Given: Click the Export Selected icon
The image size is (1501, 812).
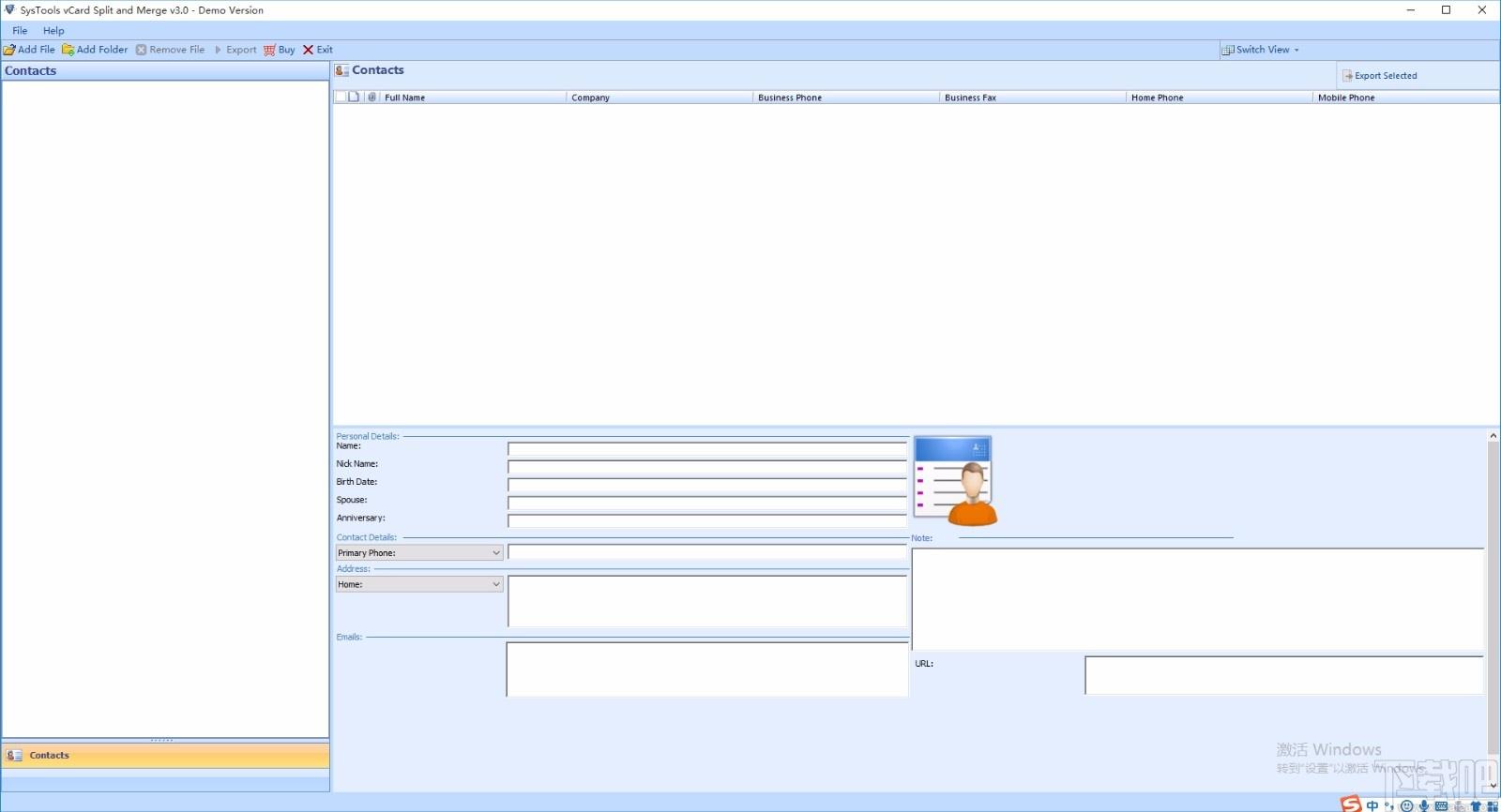Looking at the screenshot, I should coord(1347,76).
